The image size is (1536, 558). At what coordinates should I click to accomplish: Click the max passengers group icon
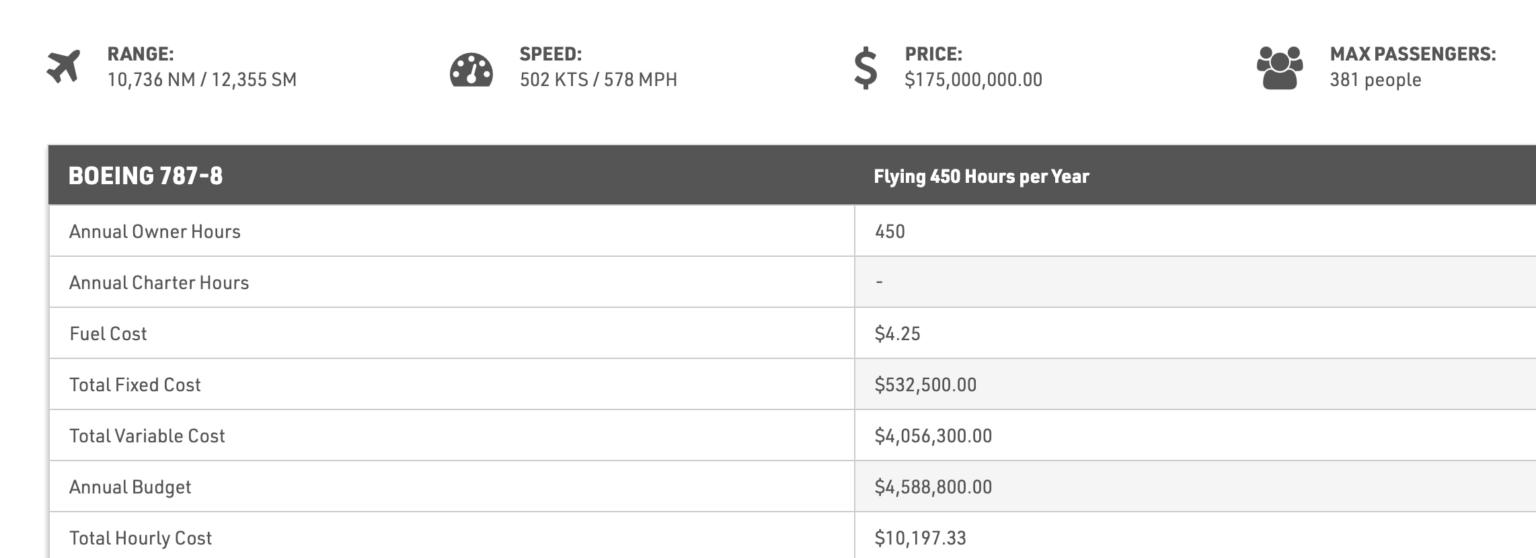click(x=1280, y=68)
